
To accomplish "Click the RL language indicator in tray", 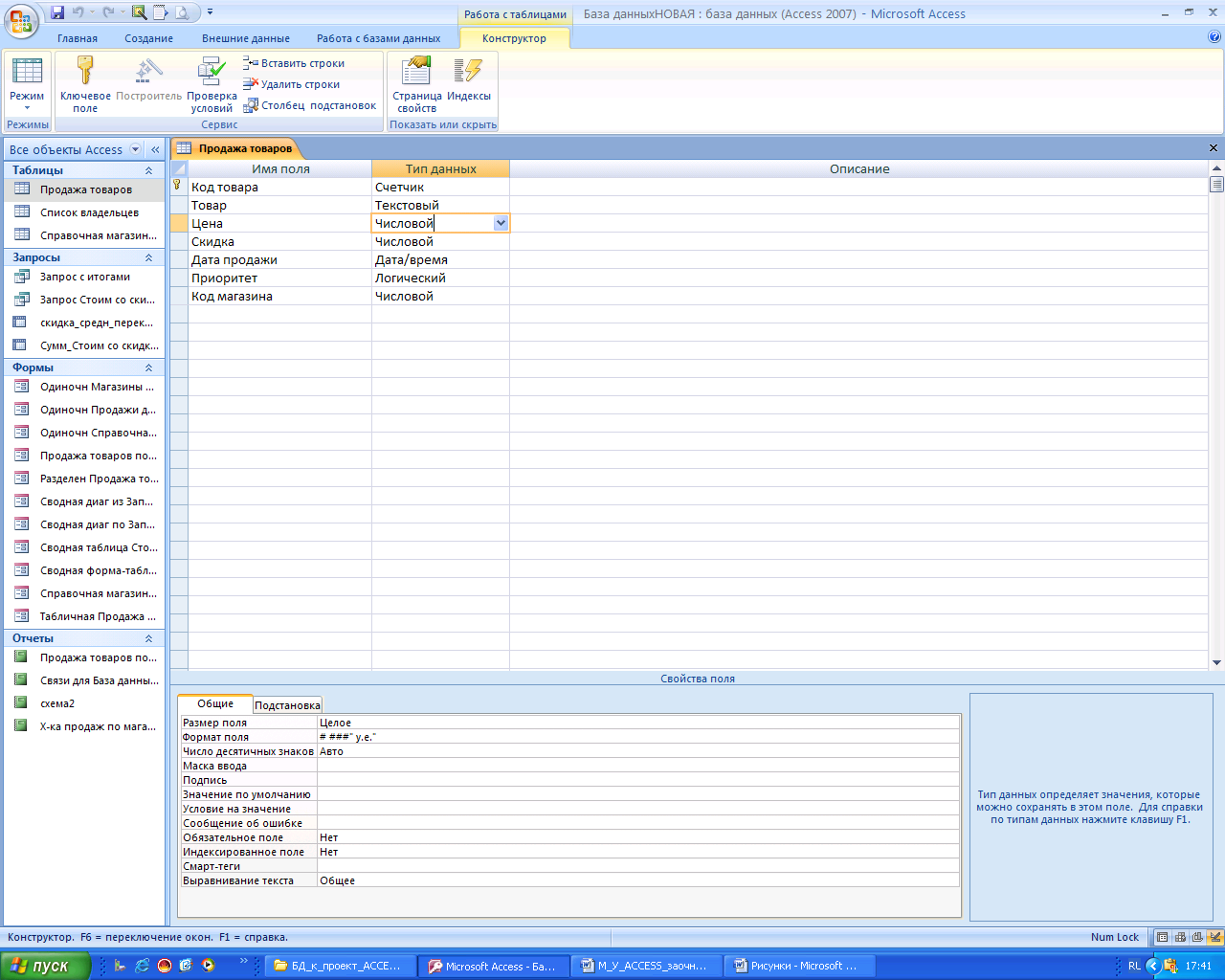I will [1134, 966].
